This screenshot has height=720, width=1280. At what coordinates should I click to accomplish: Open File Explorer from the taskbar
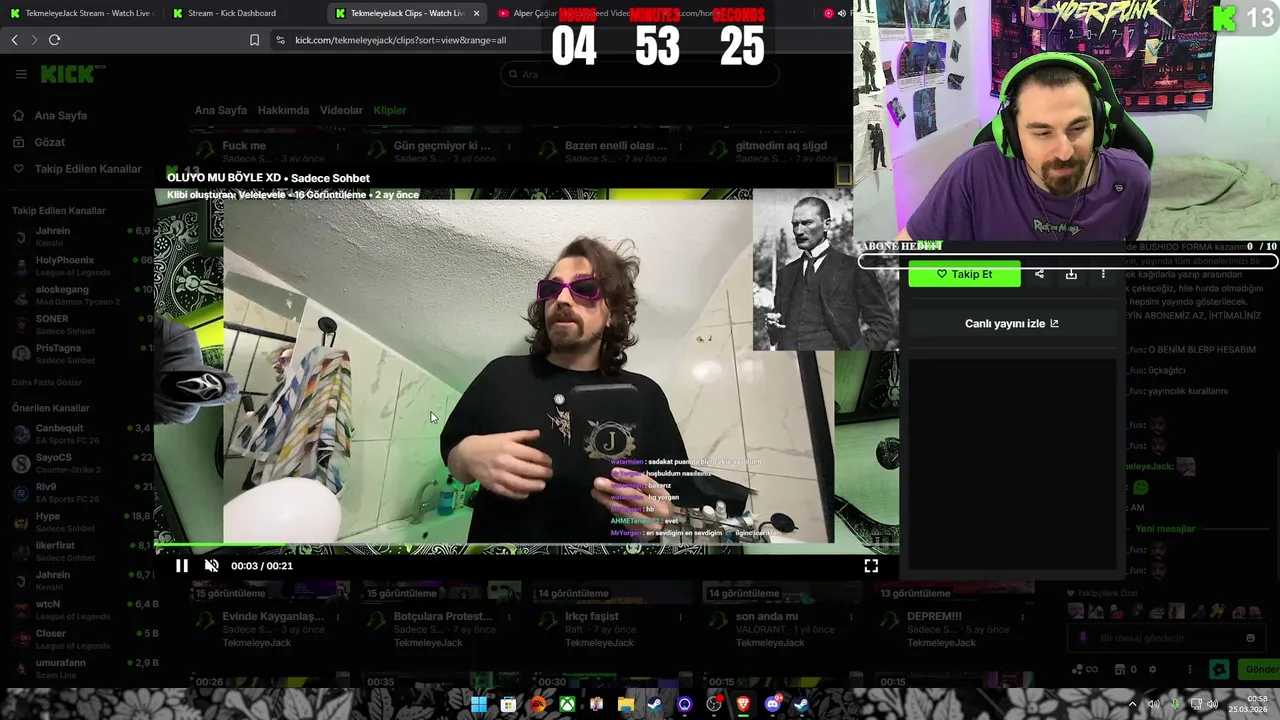[x=626, y=704]
